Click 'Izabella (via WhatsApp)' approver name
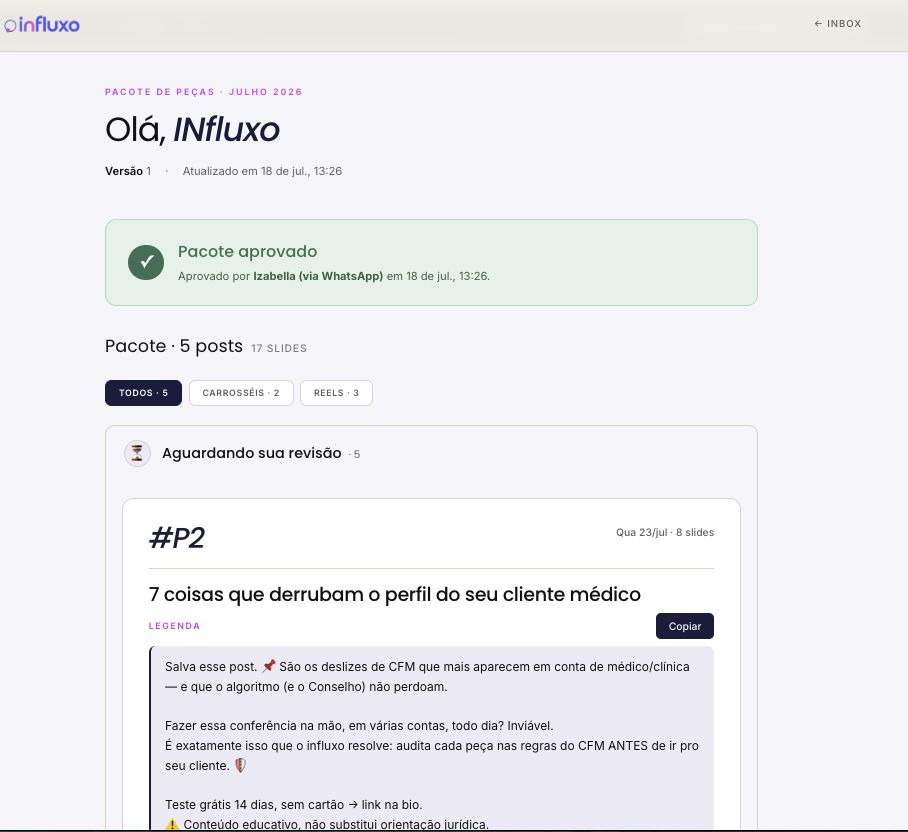Screen dimensions: 908x832 click(x=318, y=276)
